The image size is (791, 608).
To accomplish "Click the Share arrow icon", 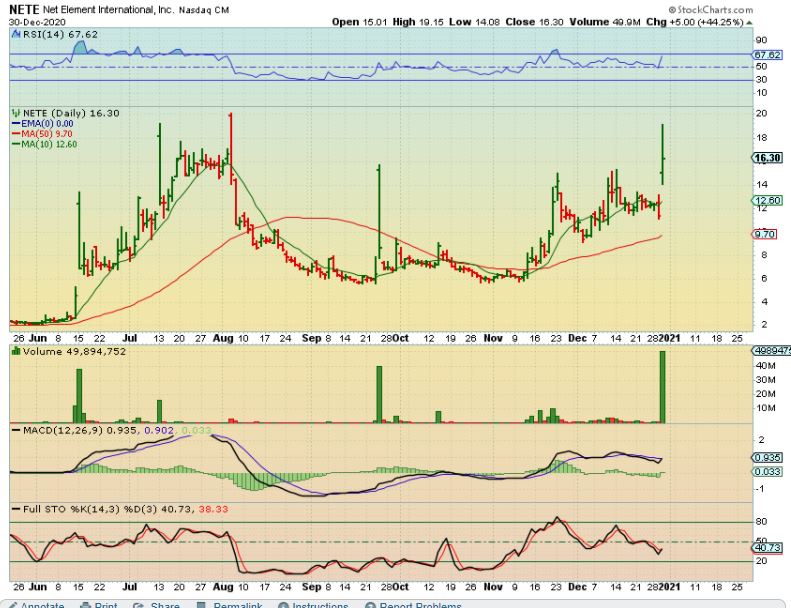I will click(141, 604).
